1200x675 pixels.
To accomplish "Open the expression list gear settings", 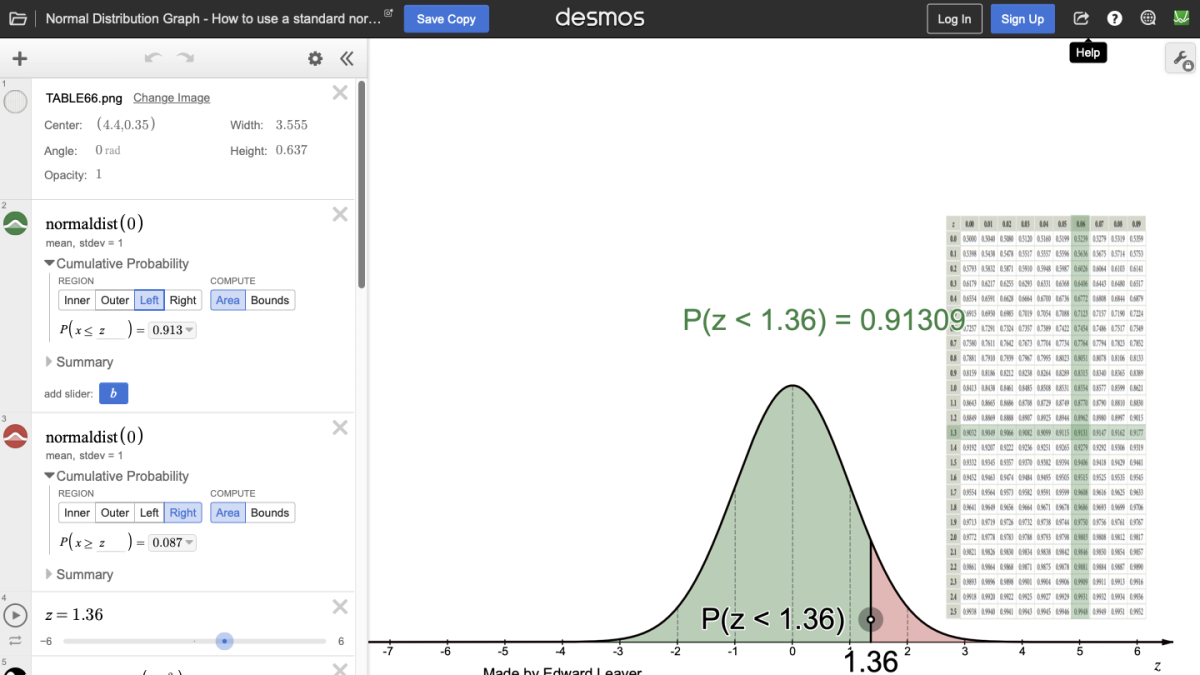I will (315, 59).
